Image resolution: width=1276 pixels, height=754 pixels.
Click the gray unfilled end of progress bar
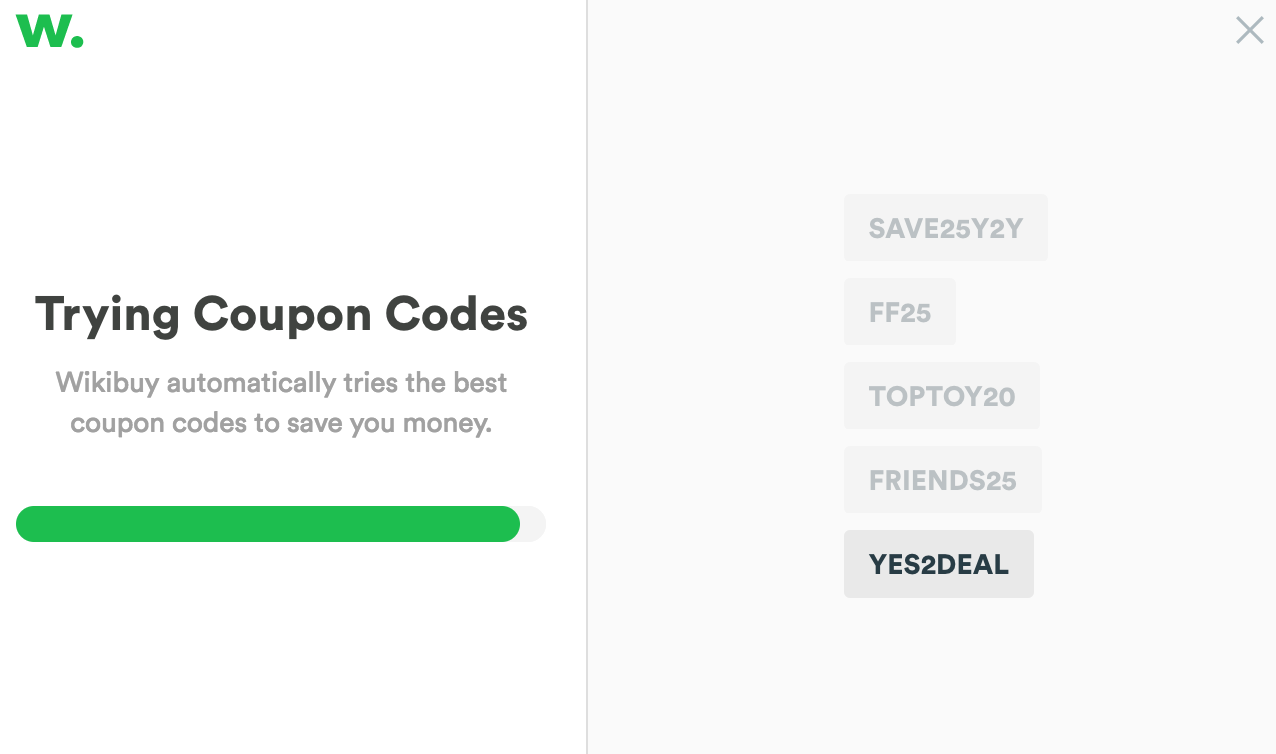point(534,524)
